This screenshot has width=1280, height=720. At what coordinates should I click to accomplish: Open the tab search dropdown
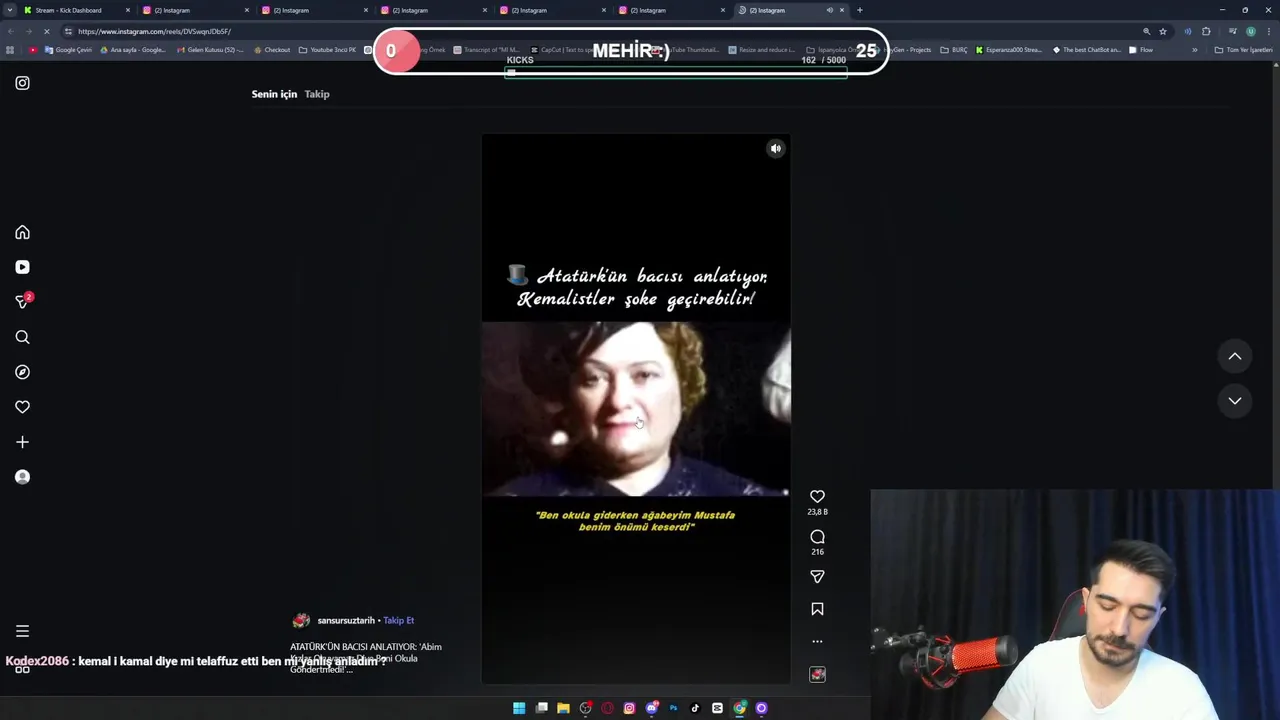tap(10, 10)
